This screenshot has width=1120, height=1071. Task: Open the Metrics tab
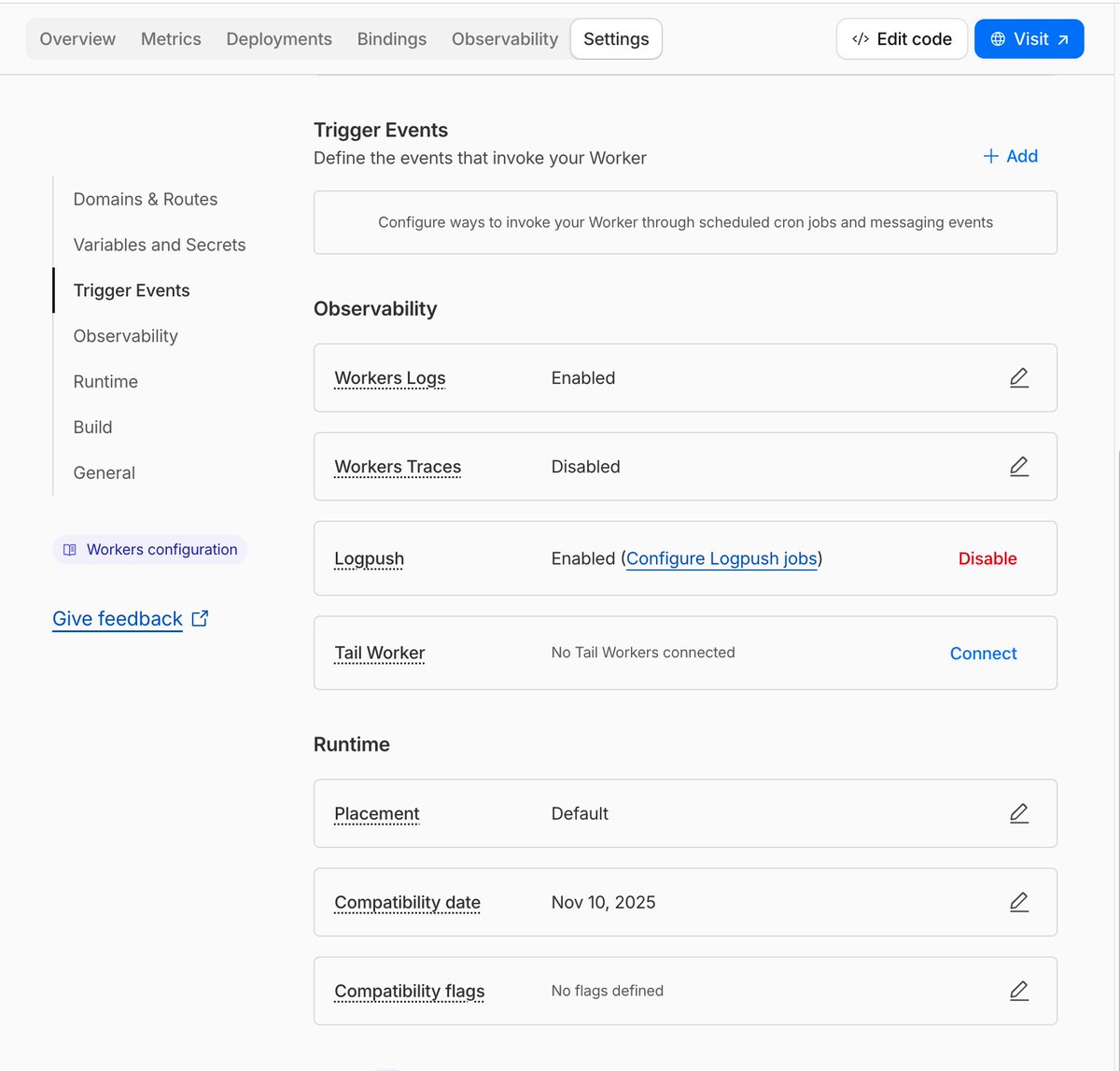(171, 39)
